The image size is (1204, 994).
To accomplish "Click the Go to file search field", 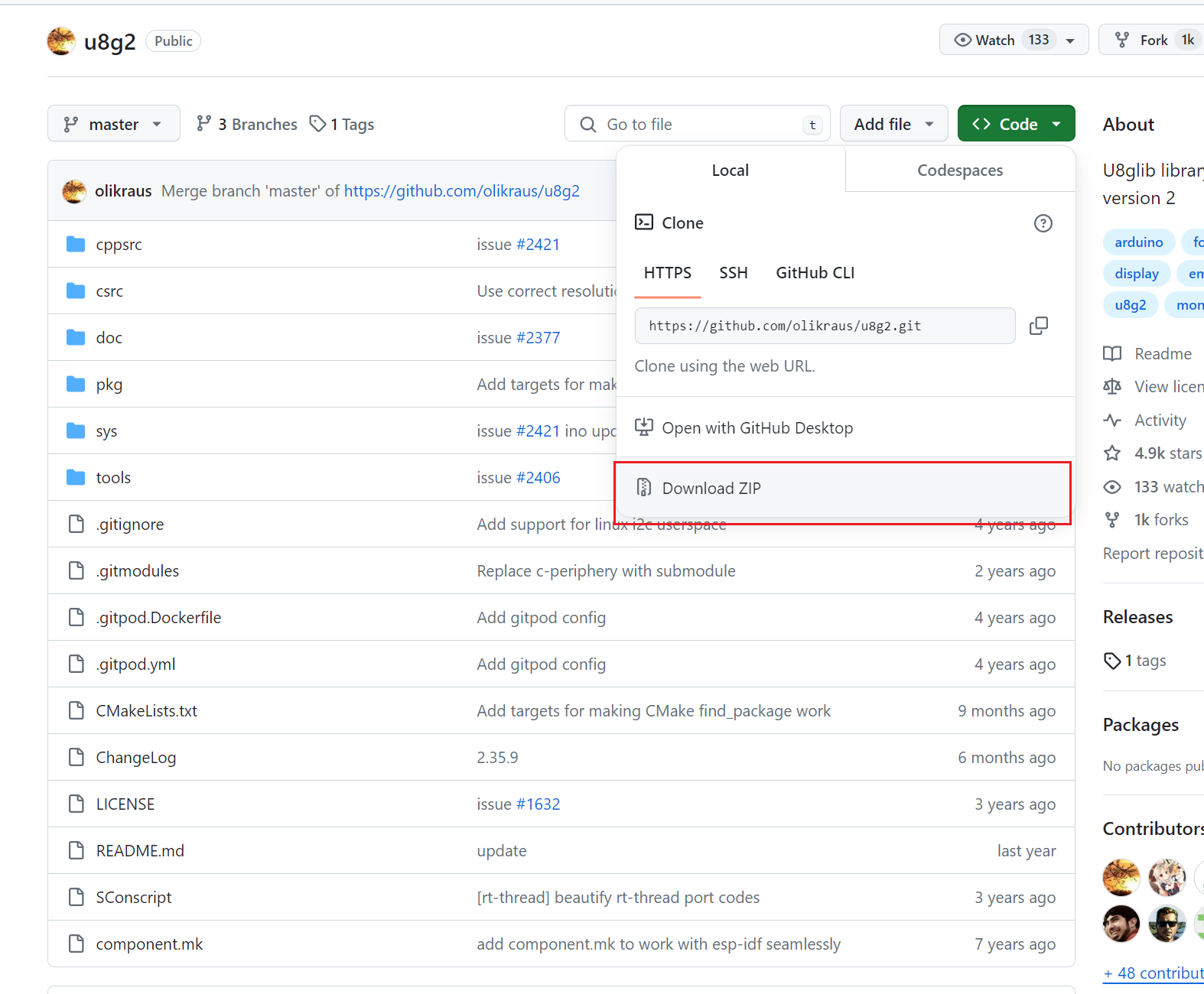I will tap(696, 125).
